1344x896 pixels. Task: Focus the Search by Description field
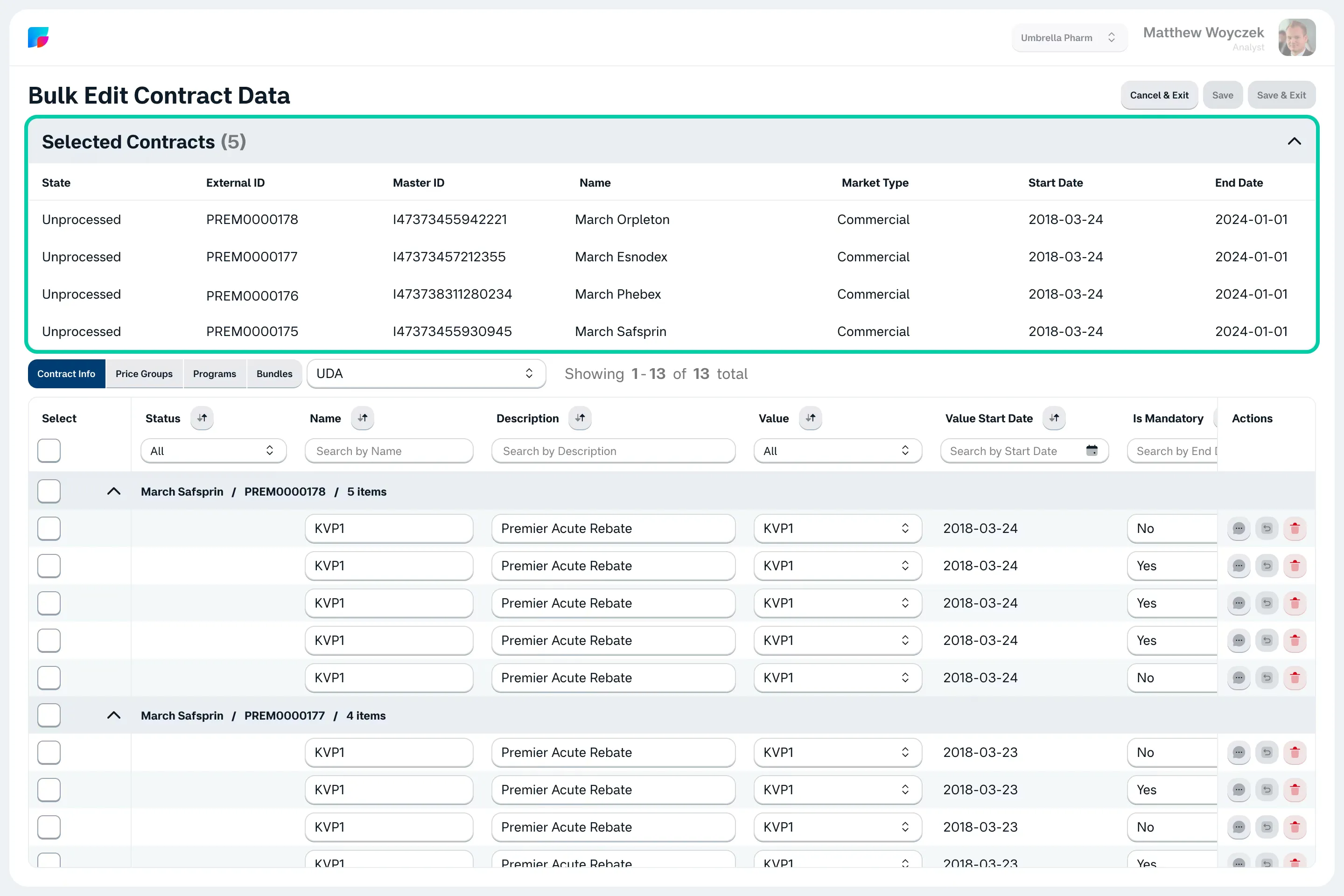613,451
